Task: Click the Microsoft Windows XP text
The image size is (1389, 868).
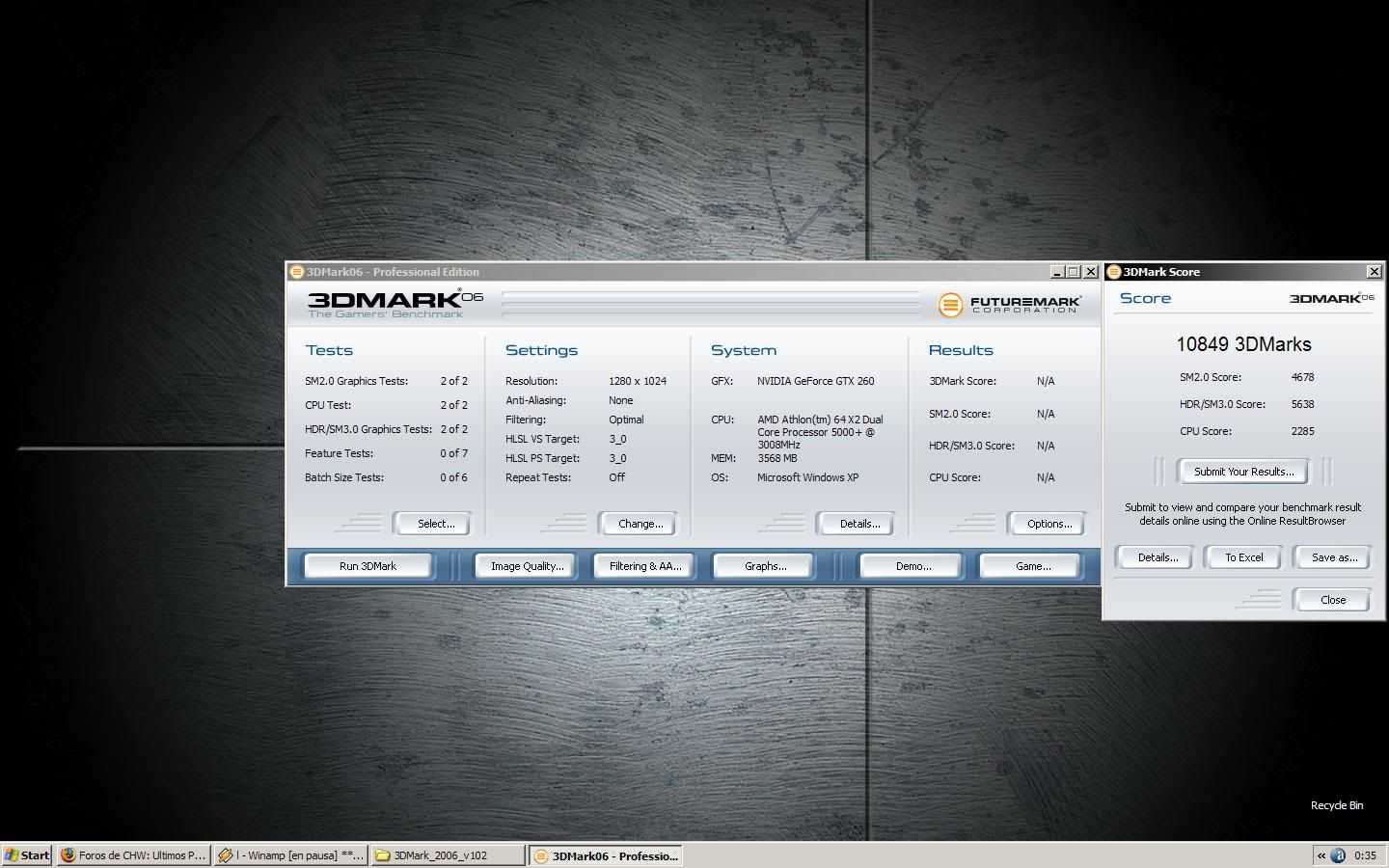Action: [x=808, y=477]
